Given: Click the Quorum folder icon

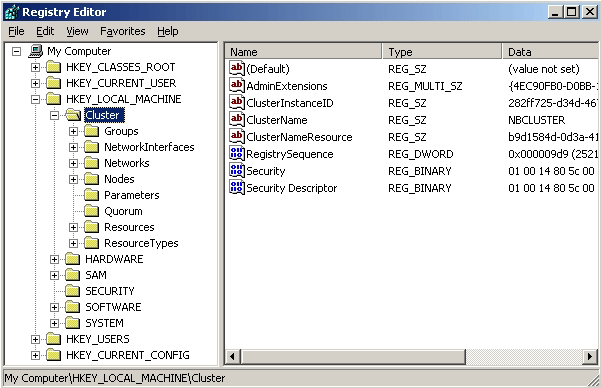Looking at the screenshot, I should [92, 211].
